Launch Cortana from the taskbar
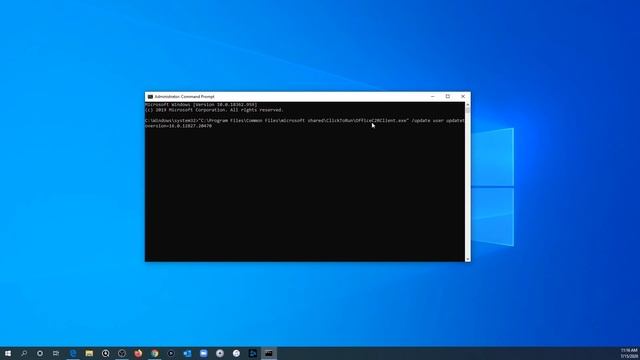The width and height of the screenshot is (640, 360). pyautogui.click(x=40, y=353)
